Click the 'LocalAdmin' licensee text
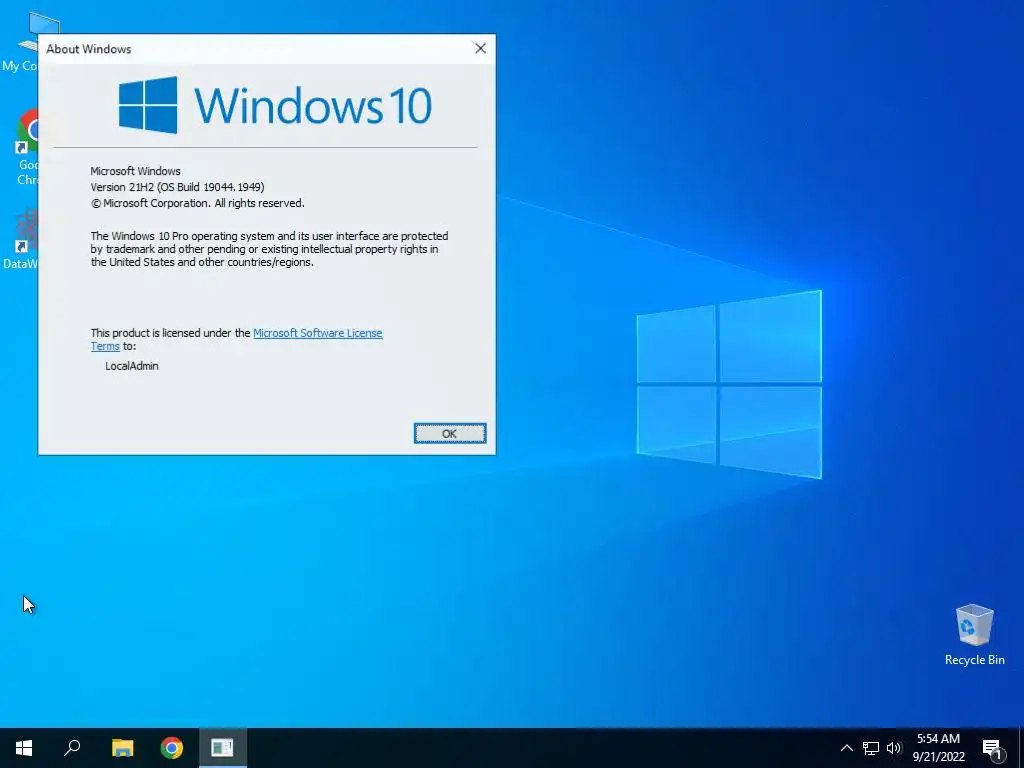Viewport: 1024px width, 768px height. point(132,366)
